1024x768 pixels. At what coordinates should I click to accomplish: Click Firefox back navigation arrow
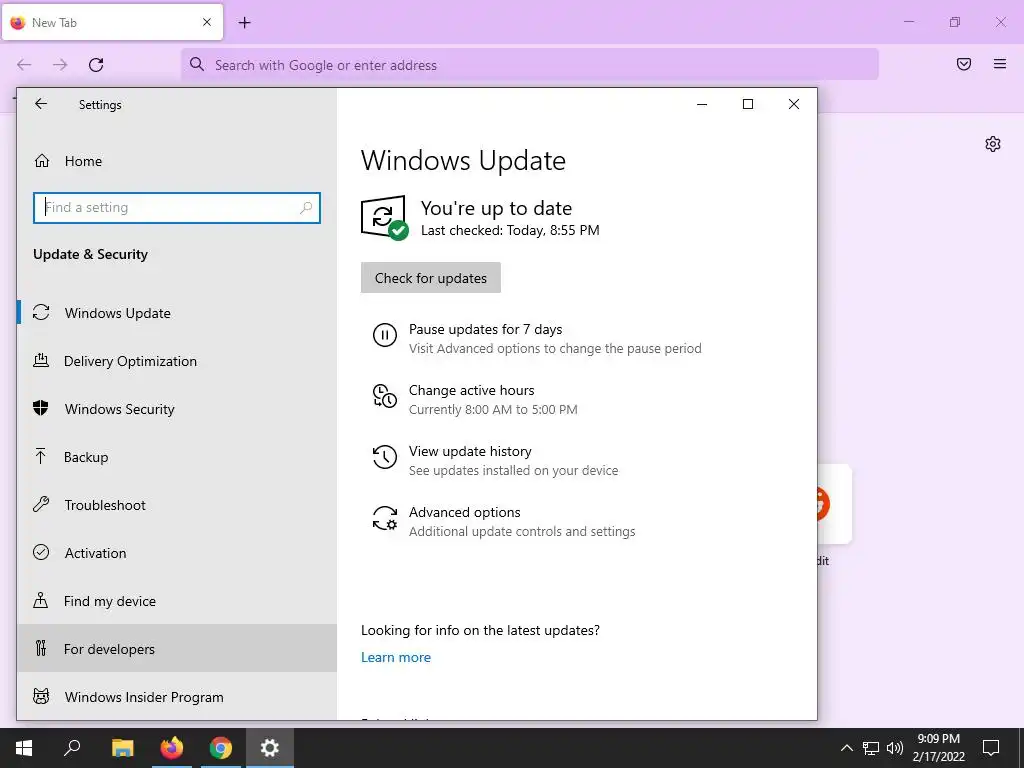tap(24, 65)
